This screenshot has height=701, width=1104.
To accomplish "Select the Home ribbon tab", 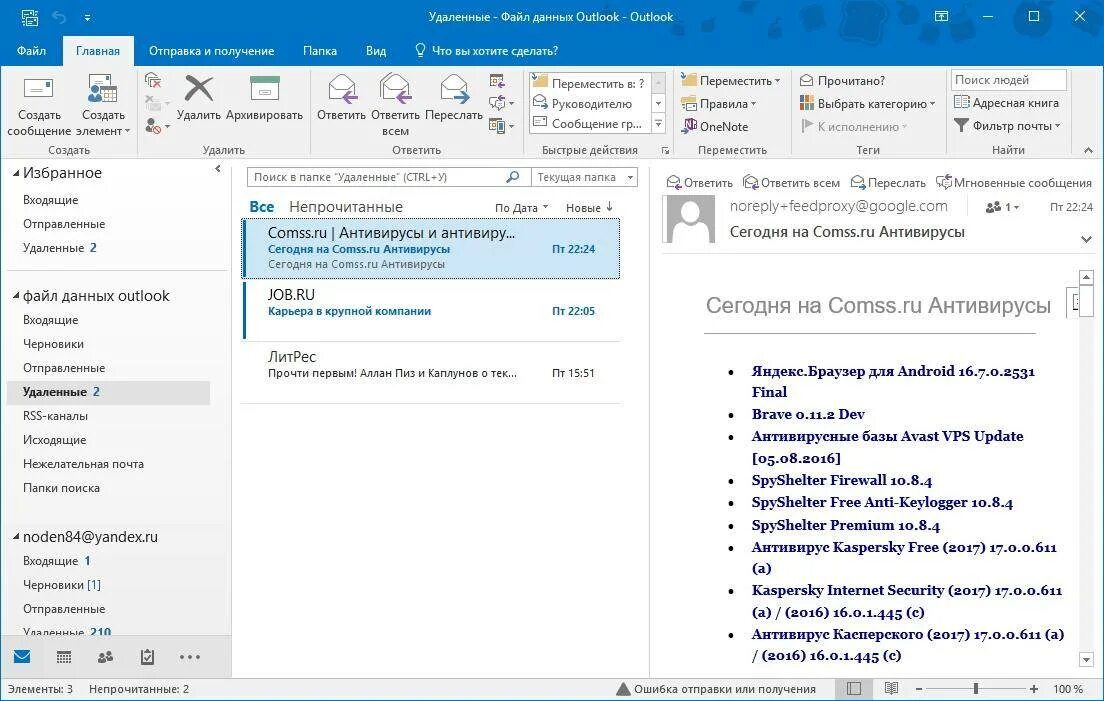I will point(98,51).
